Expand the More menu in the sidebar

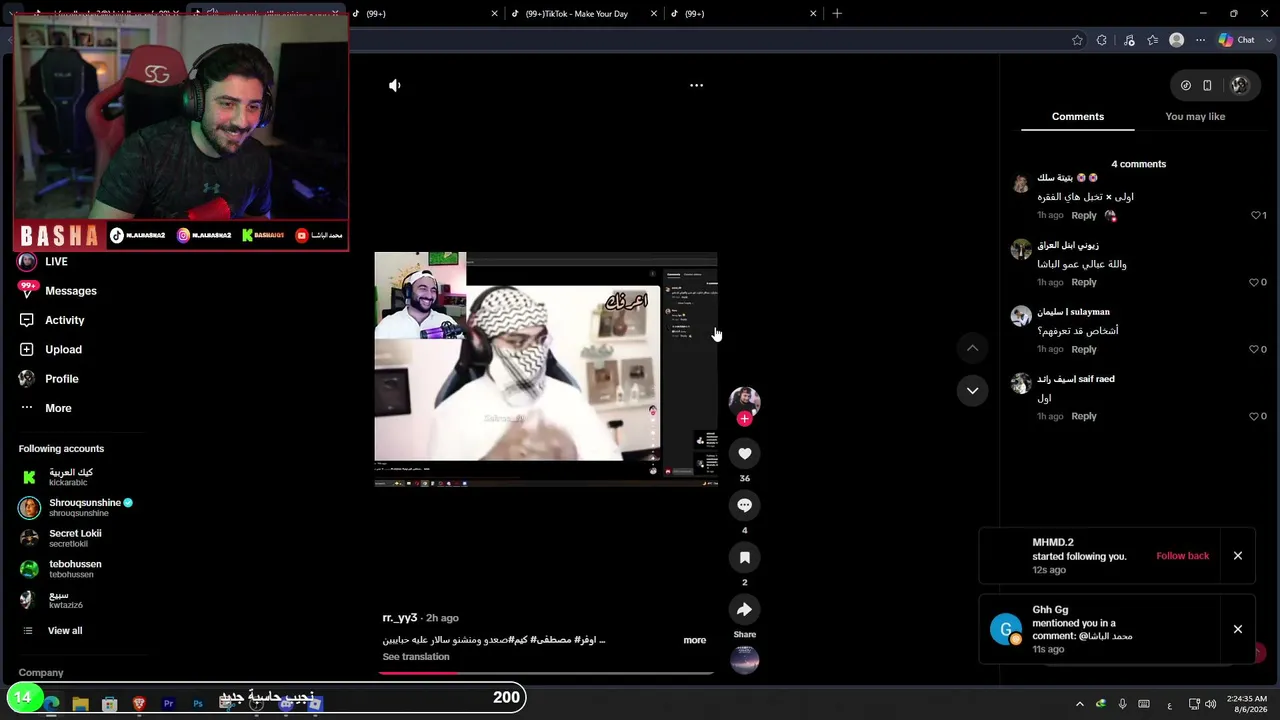45,408
